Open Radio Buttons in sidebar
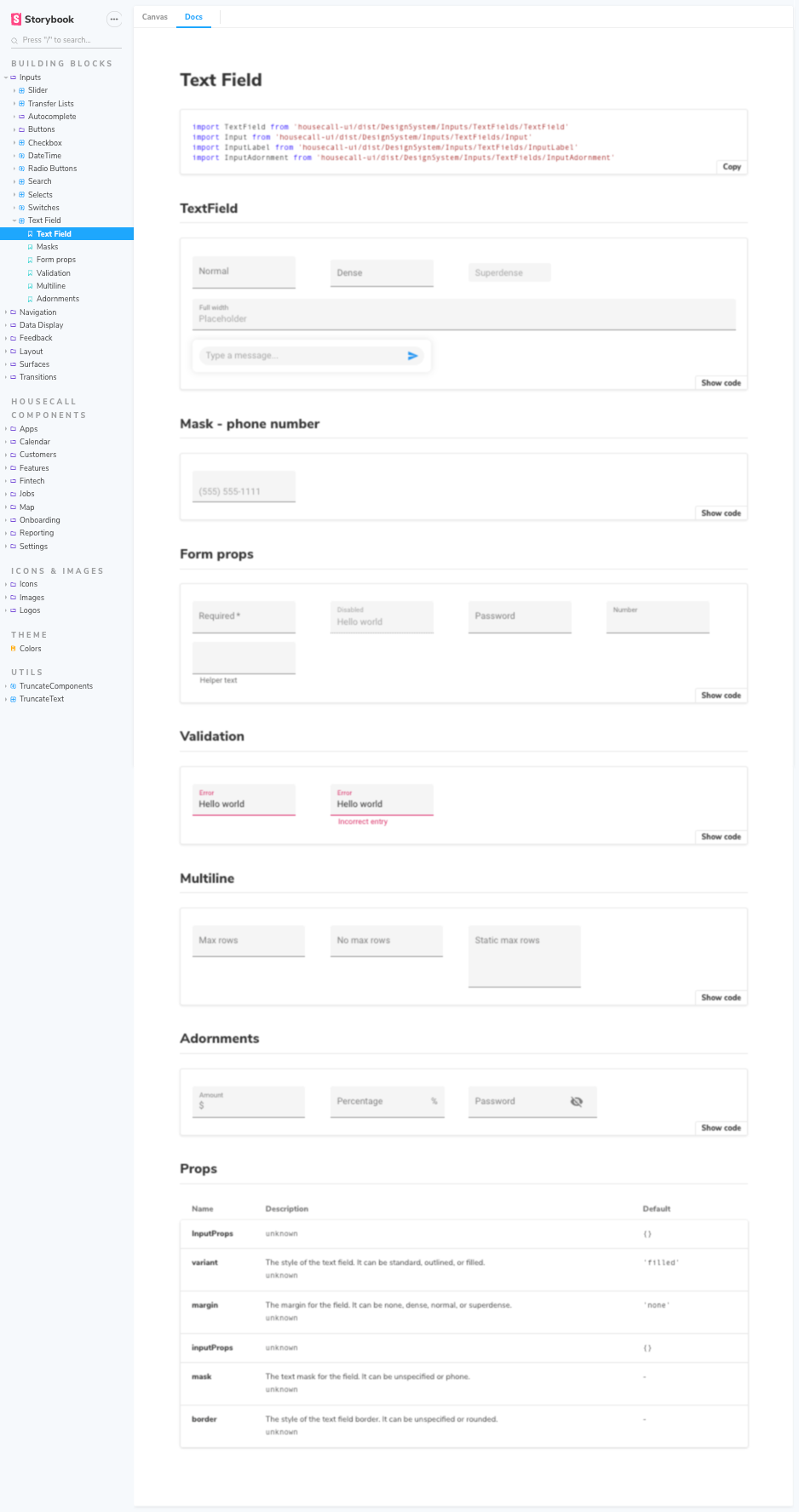This screenshot has height=1512, width=799. (52, 169)
